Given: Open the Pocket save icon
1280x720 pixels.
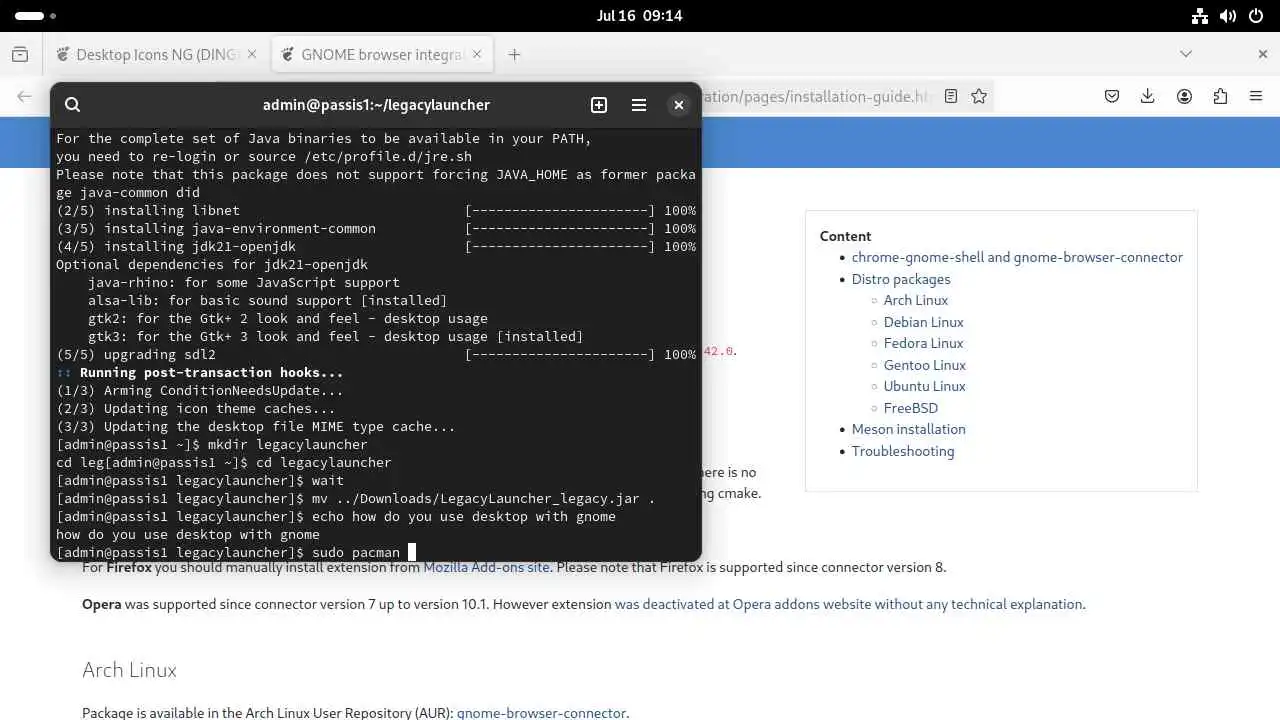Looking at the screenshot, I should pos(1112,96).
